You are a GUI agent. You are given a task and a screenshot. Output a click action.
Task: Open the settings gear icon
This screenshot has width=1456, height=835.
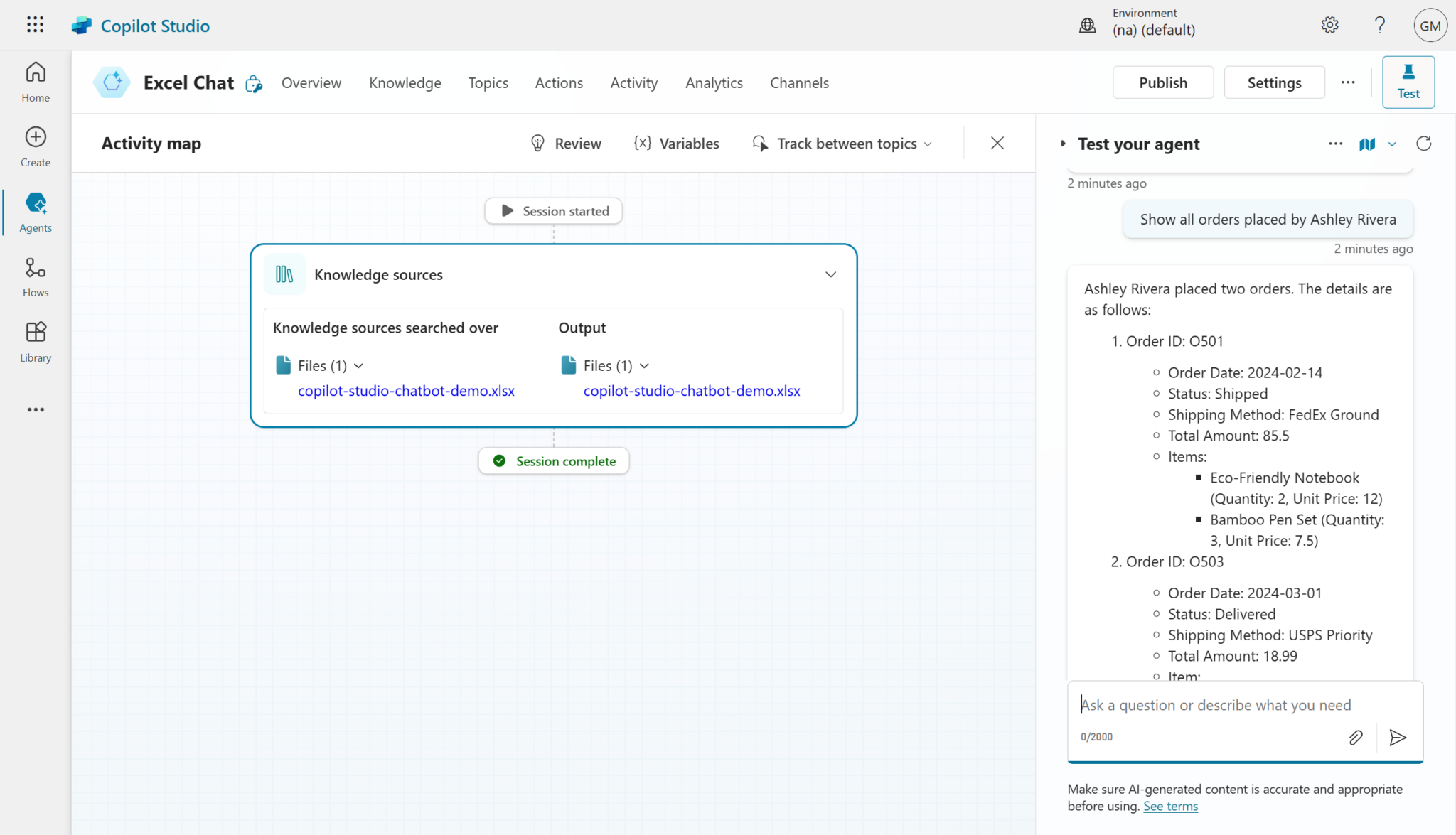click(1329, 26)
